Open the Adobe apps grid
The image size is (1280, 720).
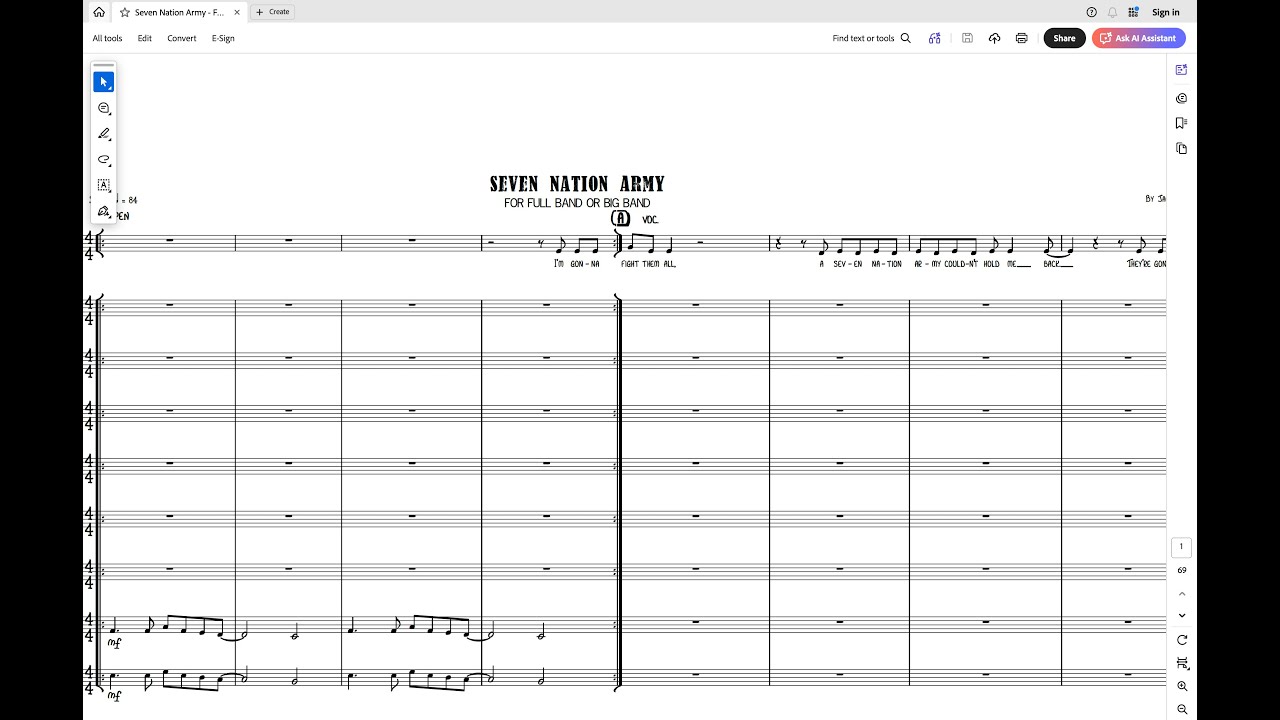pyautogui.click(x=1133, y=12)
